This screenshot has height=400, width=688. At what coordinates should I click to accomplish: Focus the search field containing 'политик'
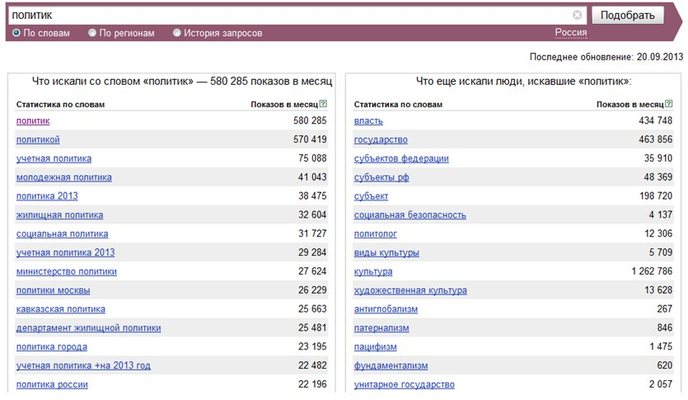click(292, 15)
